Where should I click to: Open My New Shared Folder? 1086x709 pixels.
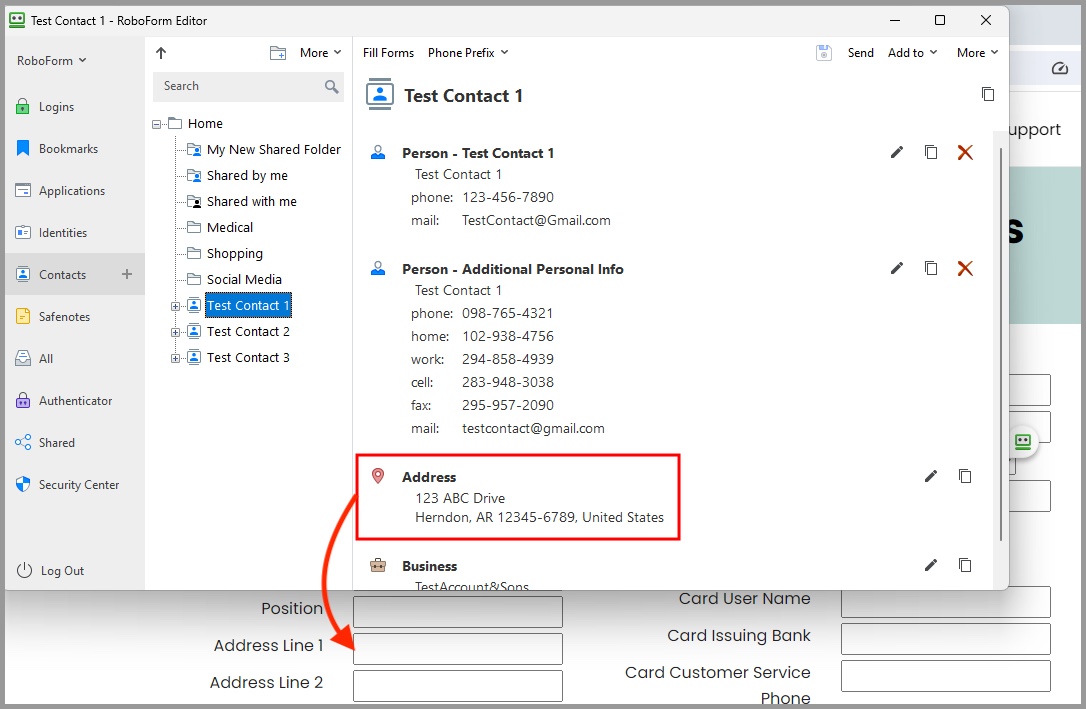274,150
